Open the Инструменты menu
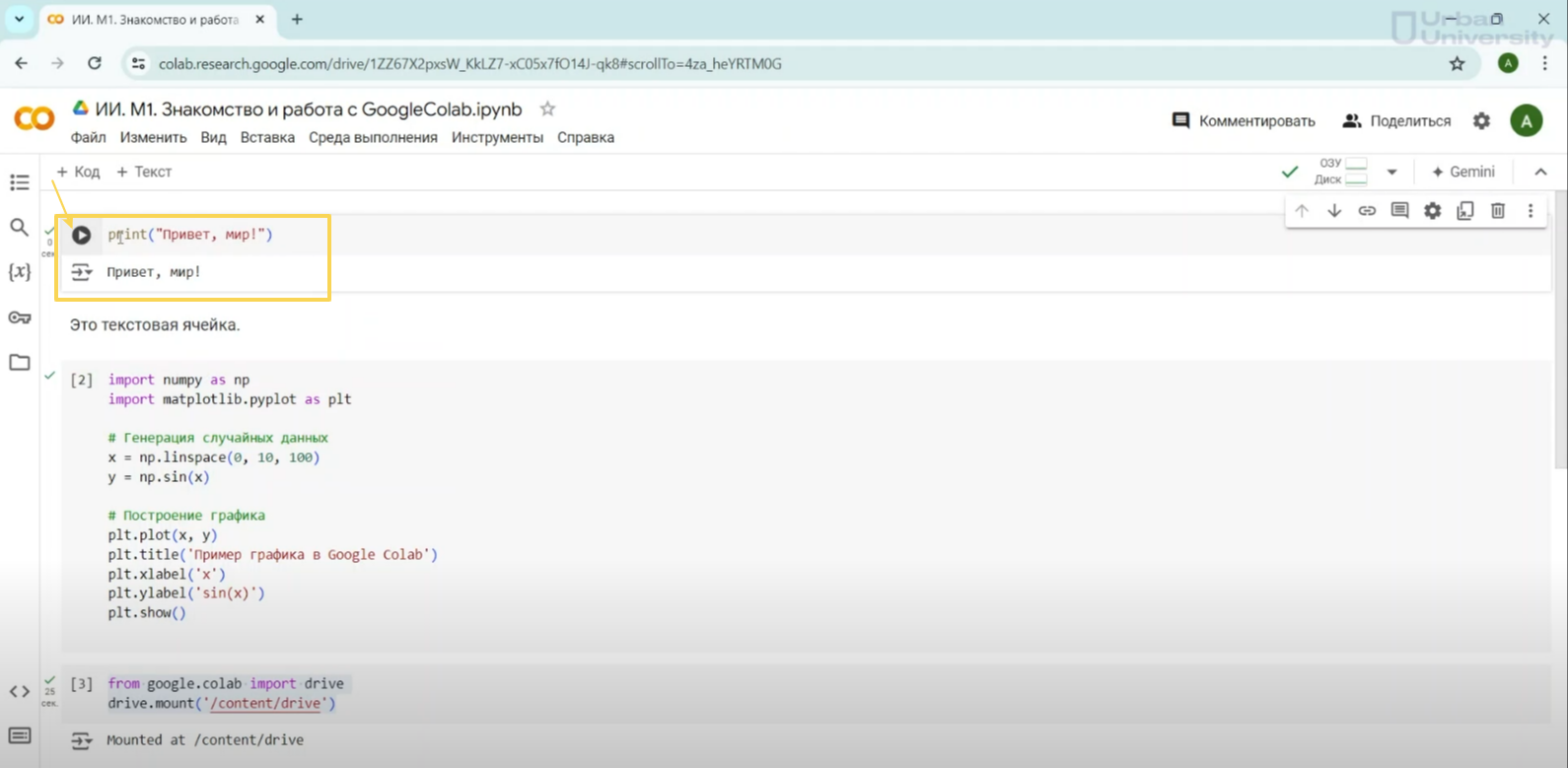The height and width of the screenshot is (768, 1568). (497, 137)
